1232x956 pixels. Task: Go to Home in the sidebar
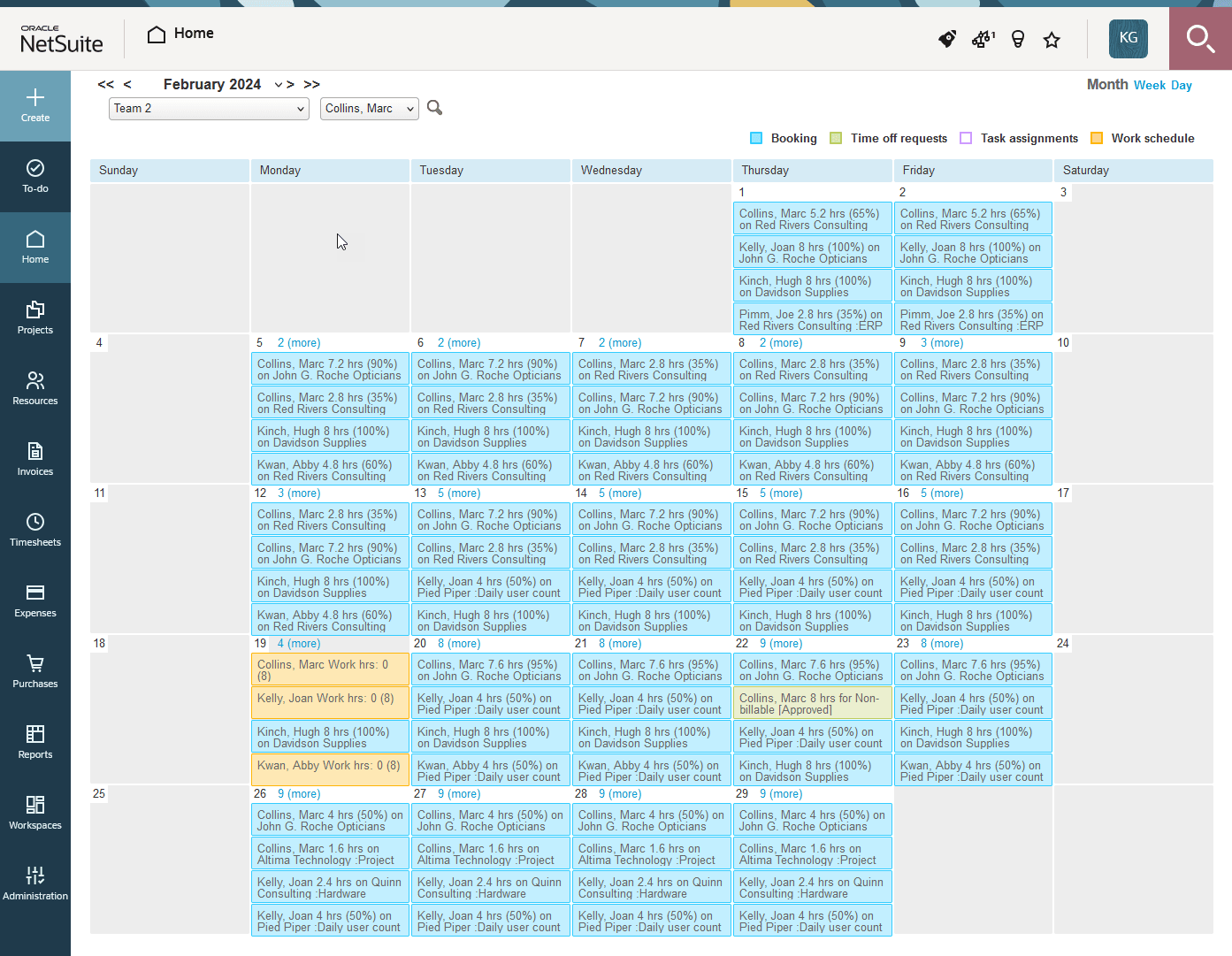(35, 248)
